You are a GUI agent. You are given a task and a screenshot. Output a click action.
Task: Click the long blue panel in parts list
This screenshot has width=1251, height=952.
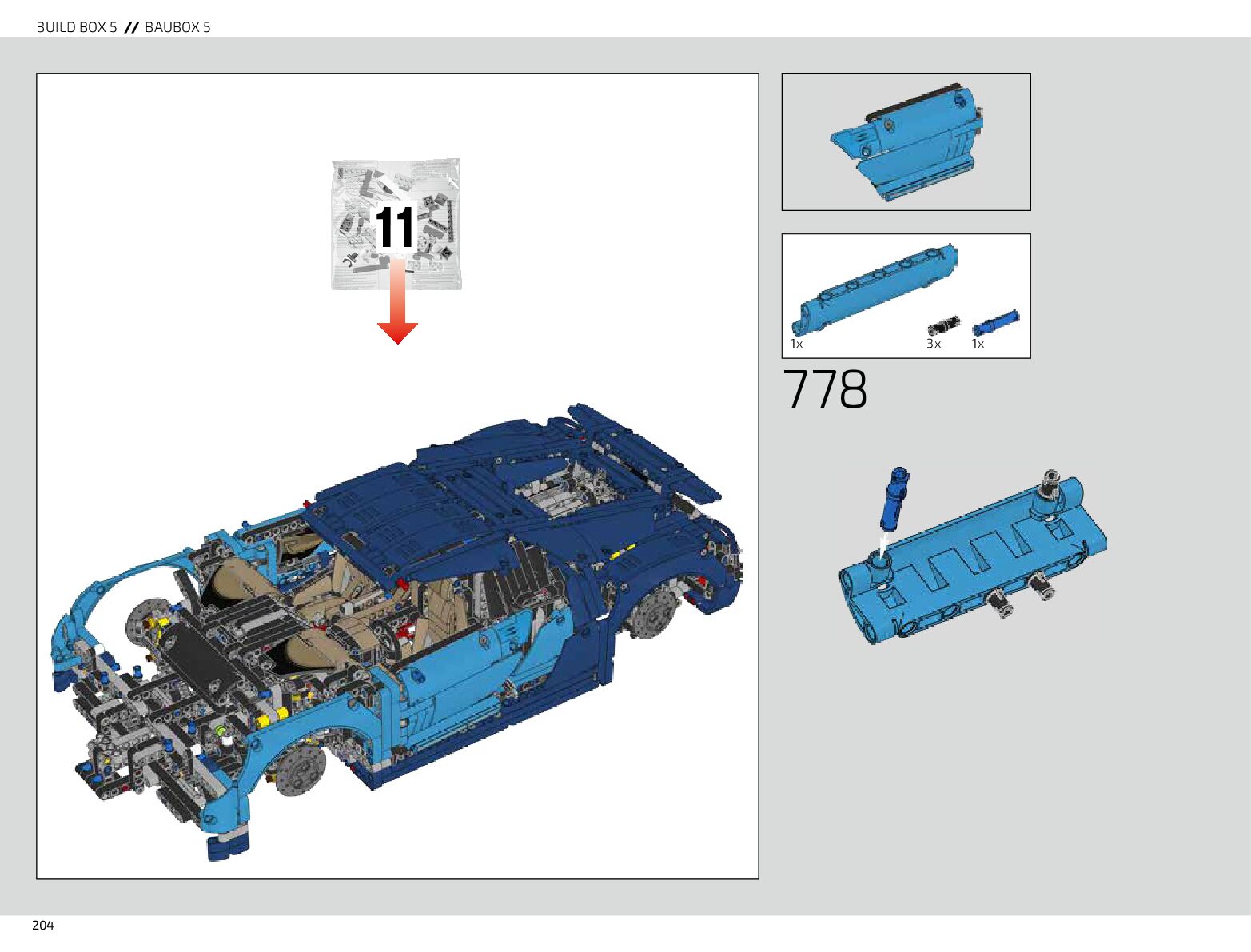[874, 288]
